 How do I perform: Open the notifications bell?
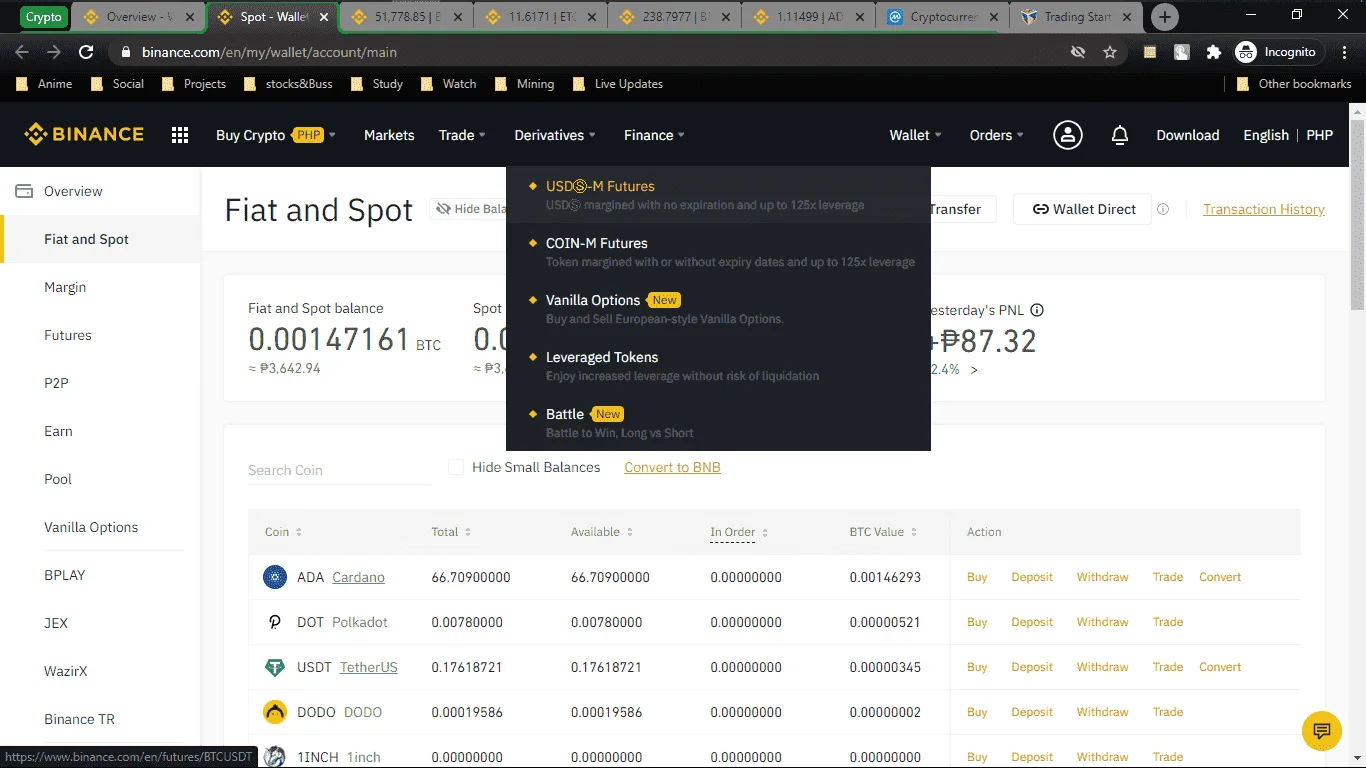pos(1120,135)
